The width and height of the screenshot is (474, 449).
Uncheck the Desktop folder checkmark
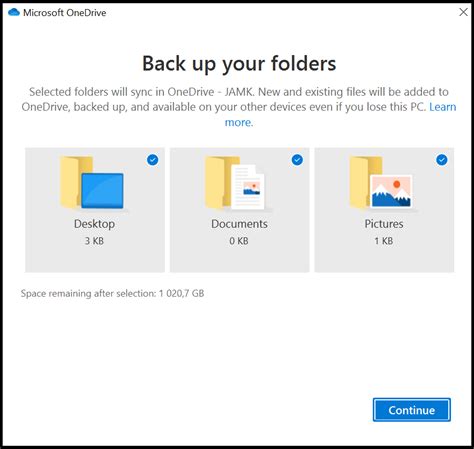pos(153,160)
